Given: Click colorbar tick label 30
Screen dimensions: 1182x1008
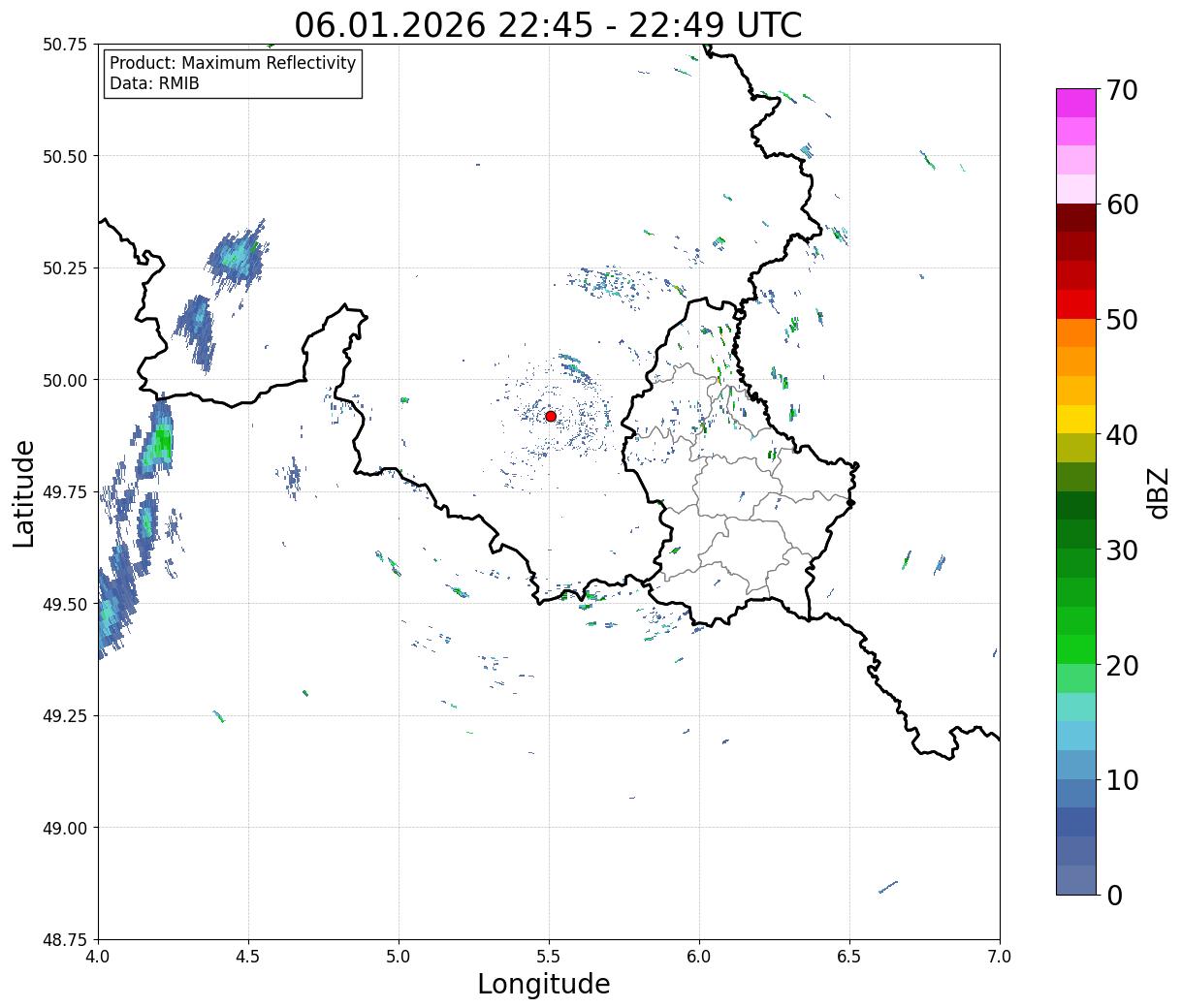Looking at the screenshot, I should pyautogui.click(x=1122, y=551).
